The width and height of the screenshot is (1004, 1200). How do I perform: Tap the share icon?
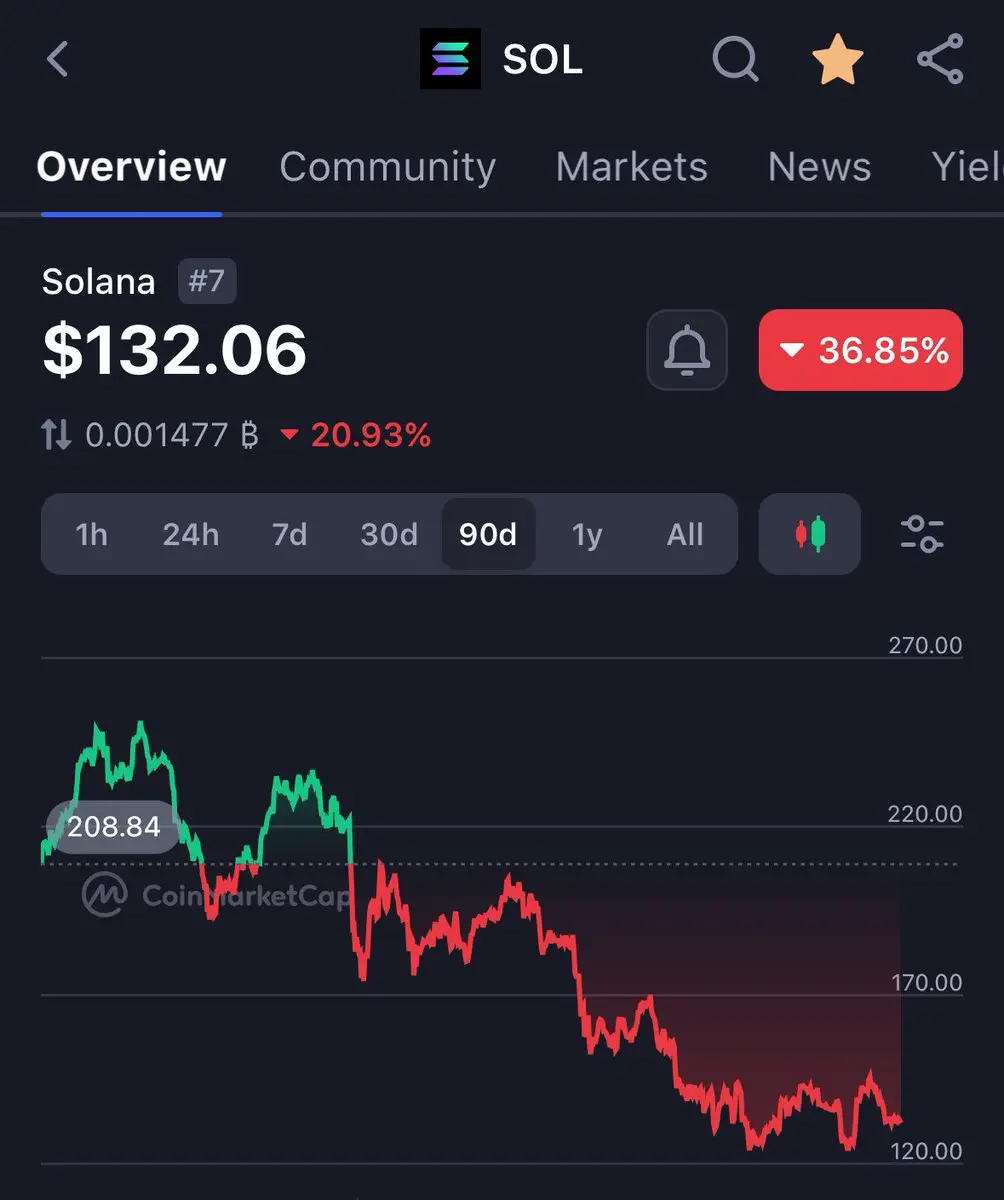tap(940, 59)
